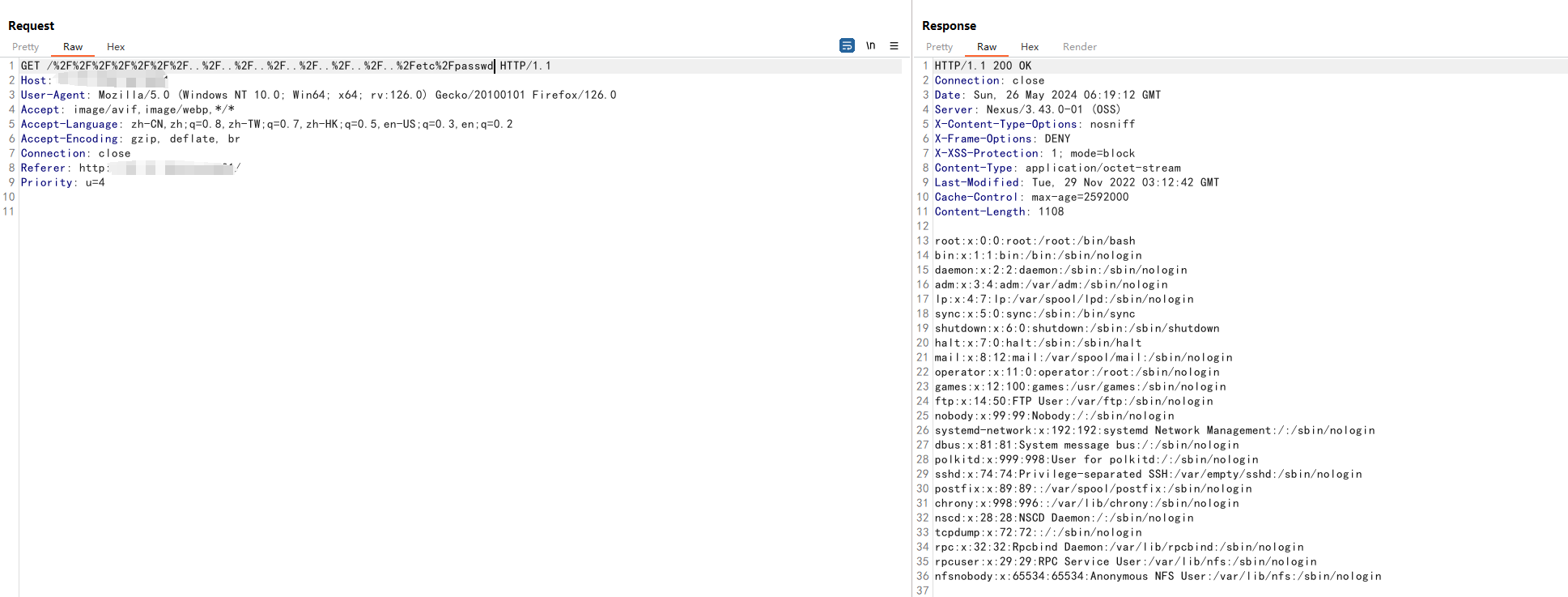Click the X-Frame-Options: DENY line
This screenshot has width=1568, height=597.
pos(1002,139)
